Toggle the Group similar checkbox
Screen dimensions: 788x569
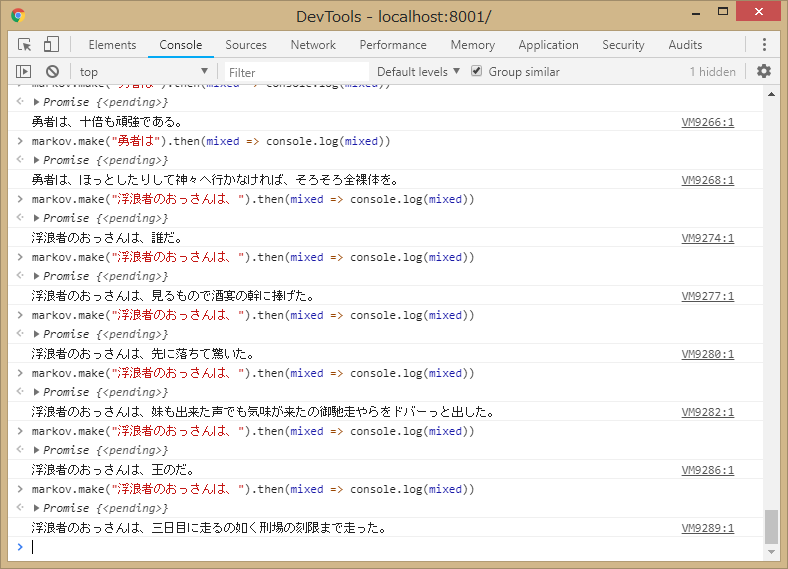pos(477,72)
